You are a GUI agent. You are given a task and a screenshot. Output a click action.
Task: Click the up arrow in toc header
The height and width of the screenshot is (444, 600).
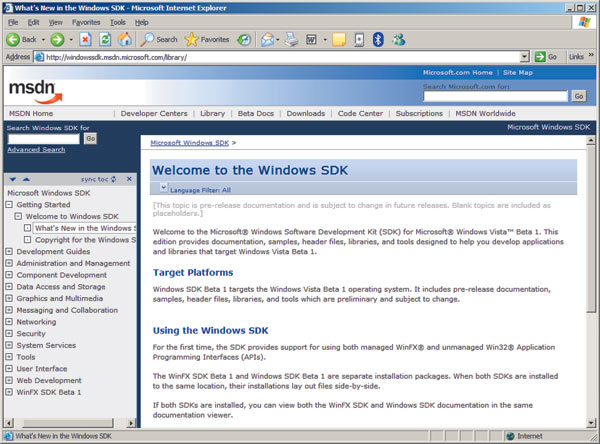pos(26,179)
